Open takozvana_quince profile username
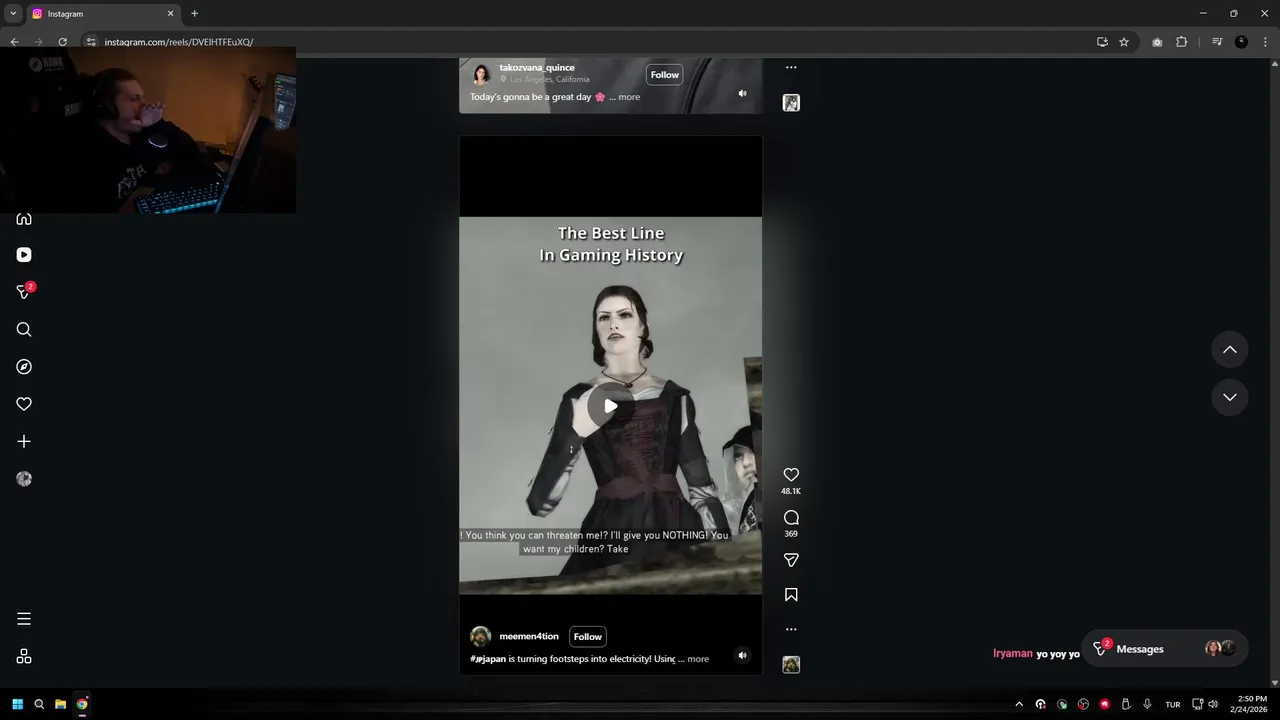Viewport: 1280px width, 720px height. tap(537, 68)
